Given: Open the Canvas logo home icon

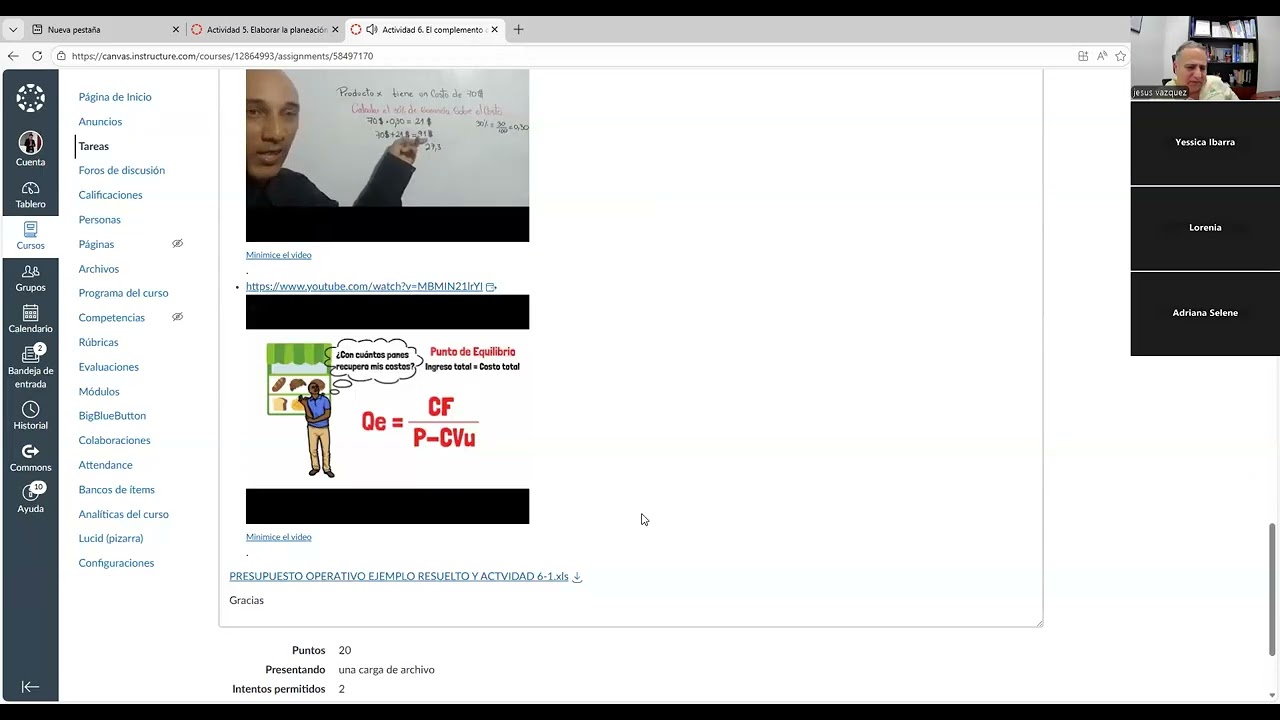Looking at the screenshot, I should point(30,98).
